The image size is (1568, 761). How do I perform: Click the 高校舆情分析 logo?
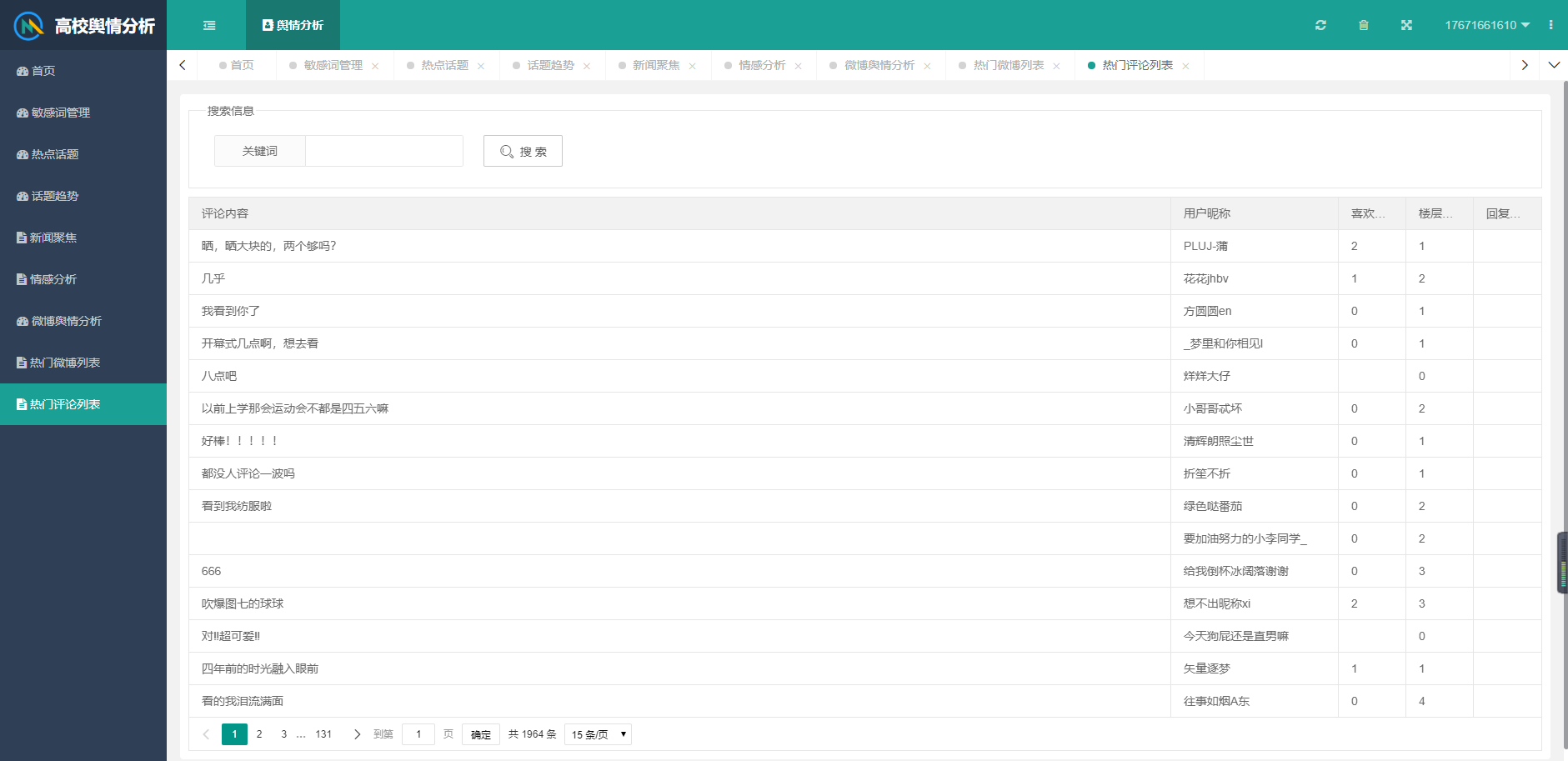point(83,25)
